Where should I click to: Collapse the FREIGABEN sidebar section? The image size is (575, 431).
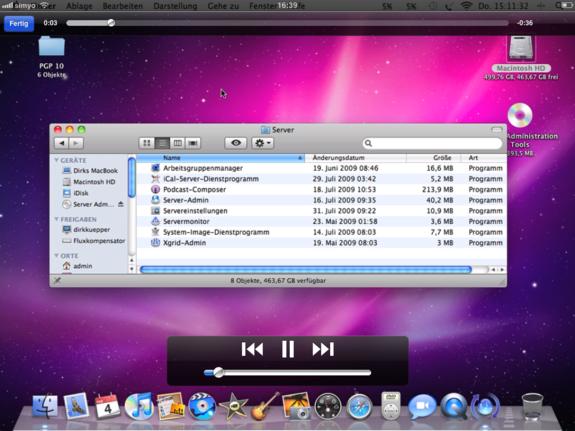(x=56, y=219)
